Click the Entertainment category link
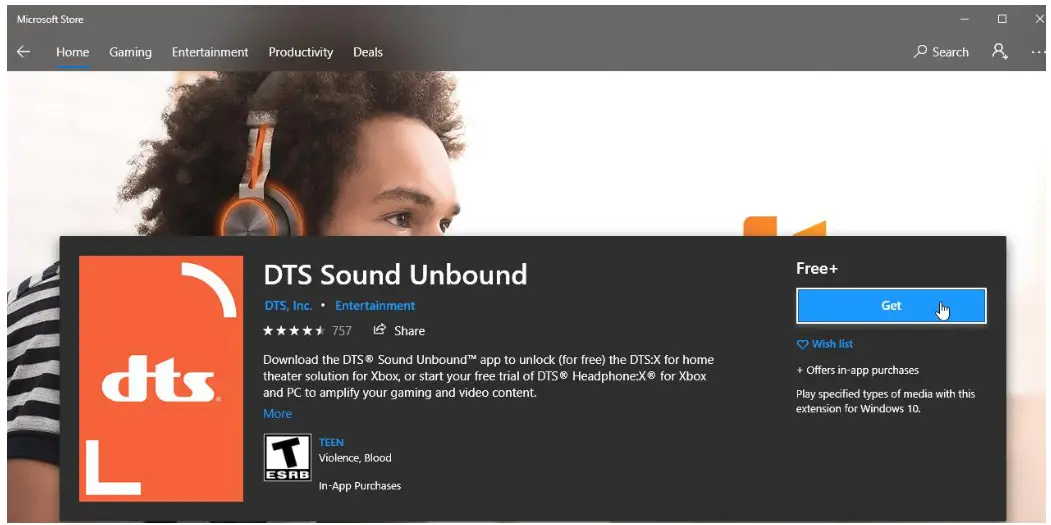Image resolution: width=1051 pixels, height=525 pixels. tap(375, 306)
